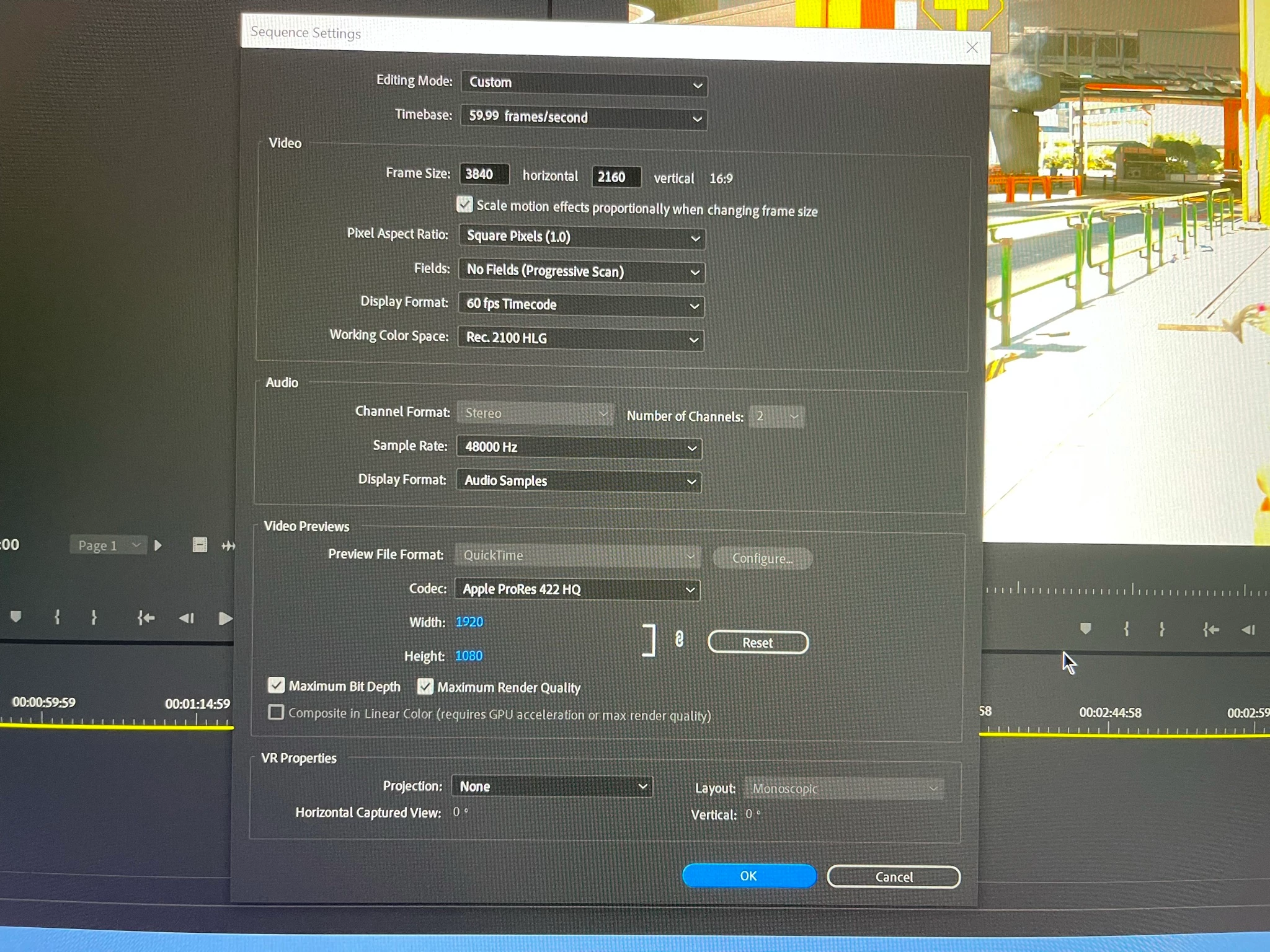Click Go to In icon in left monitor
The height and width of the screenshot is (952, 1270).
[x=146, y=618]
